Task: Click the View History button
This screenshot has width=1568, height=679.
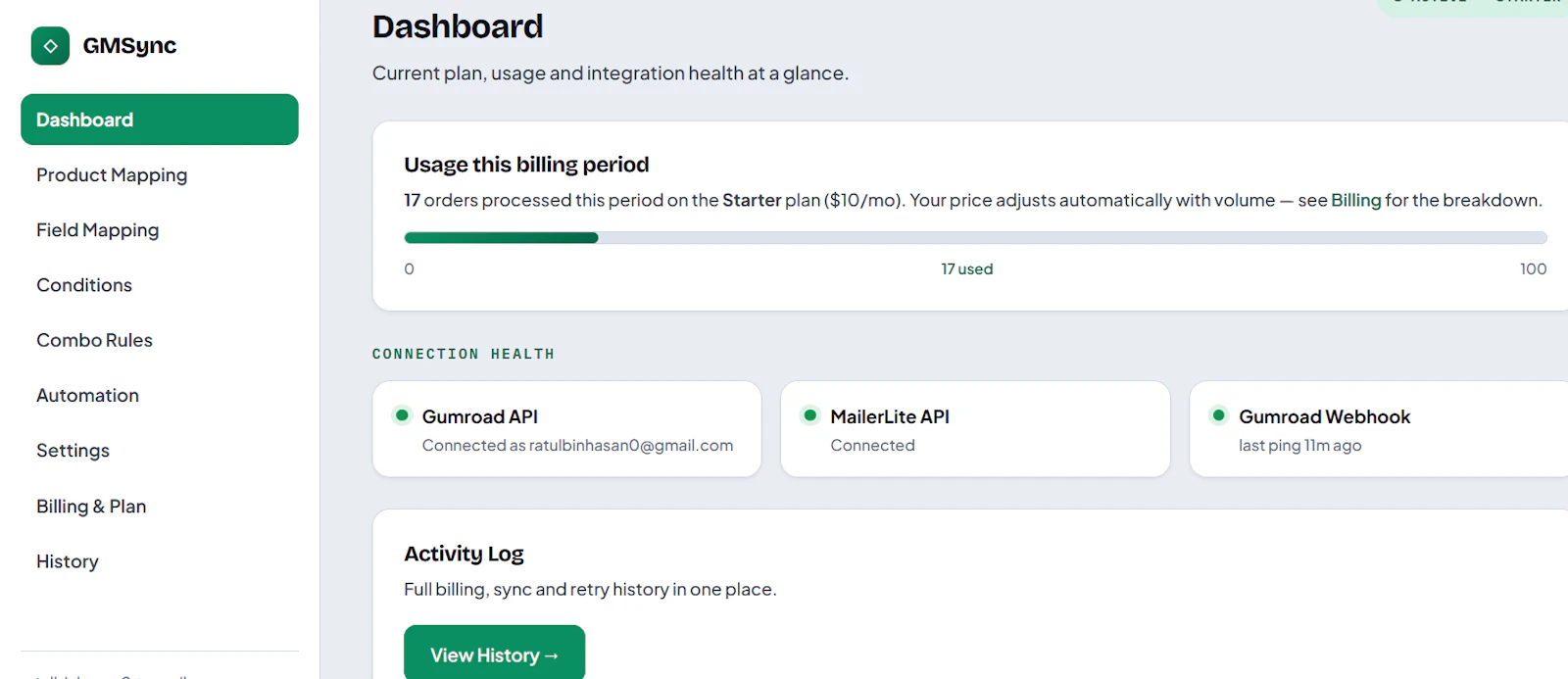Action: (x=494, y=655)
